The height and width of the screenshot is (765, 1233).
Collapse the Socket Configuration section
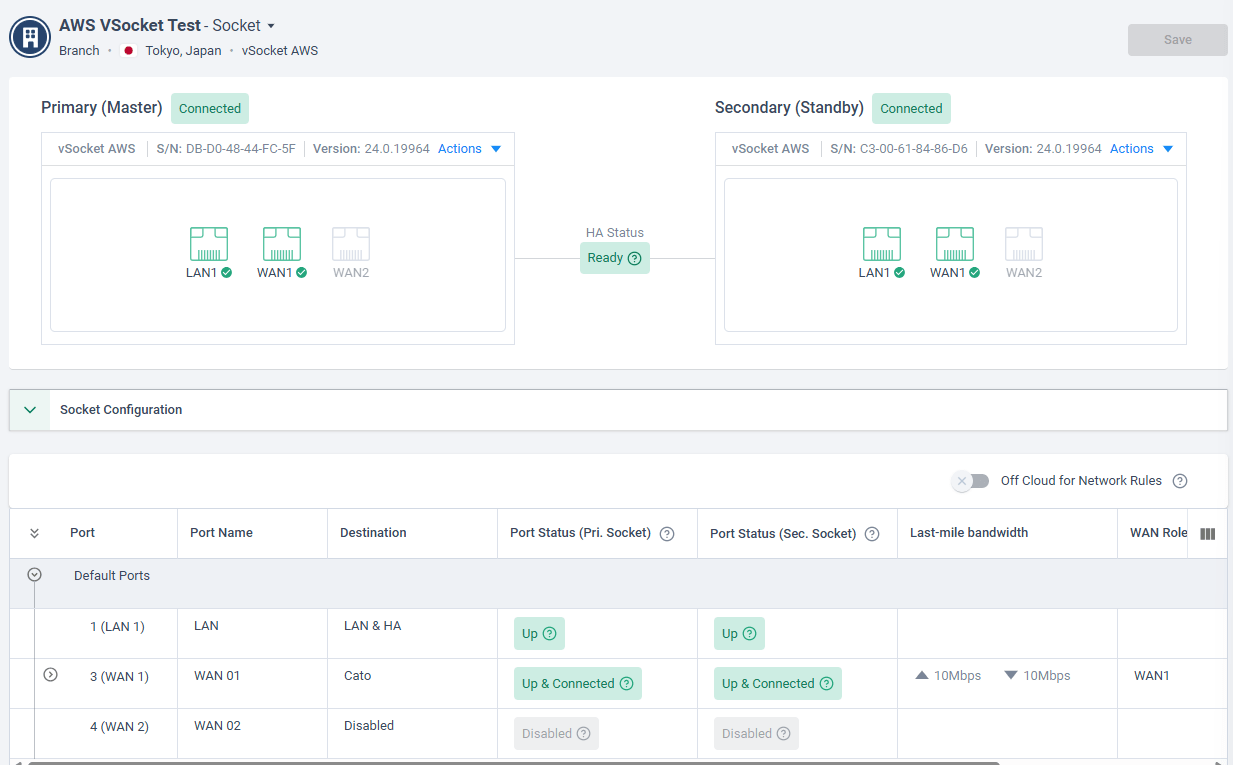click(30, 410)
